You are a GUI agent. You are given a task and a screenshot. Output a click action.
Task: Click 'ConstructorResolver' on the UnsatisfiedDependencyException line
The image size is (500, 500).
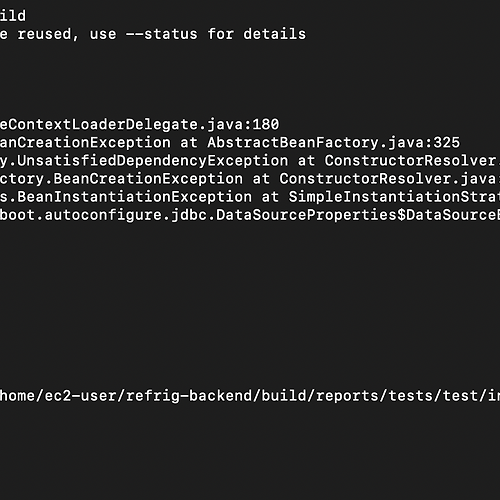point(410,161)
